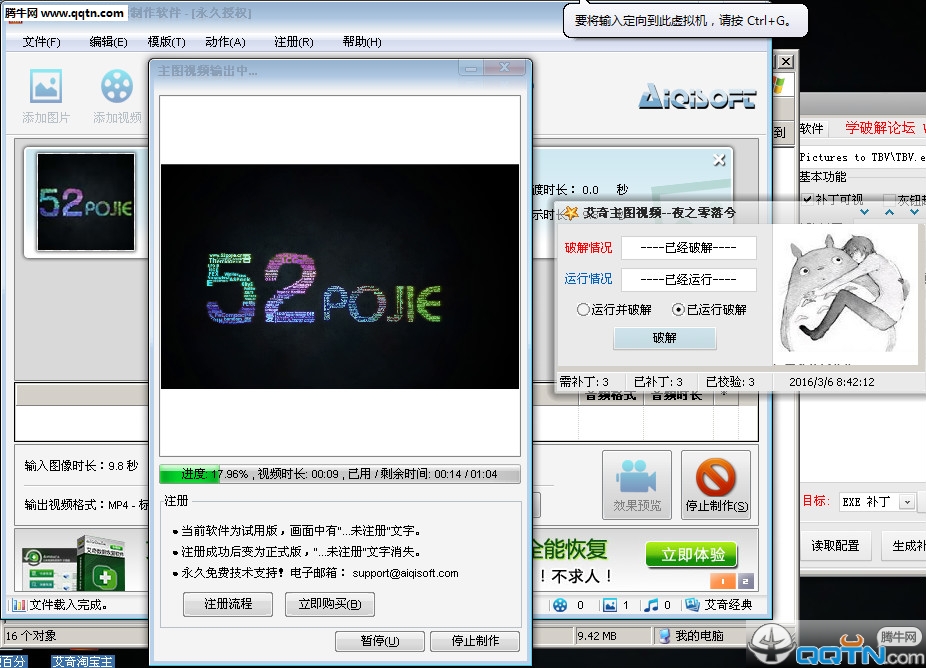Click the Pictures to TBV path field
This screenshot has width=926, height=668.
tap(862, 157)
